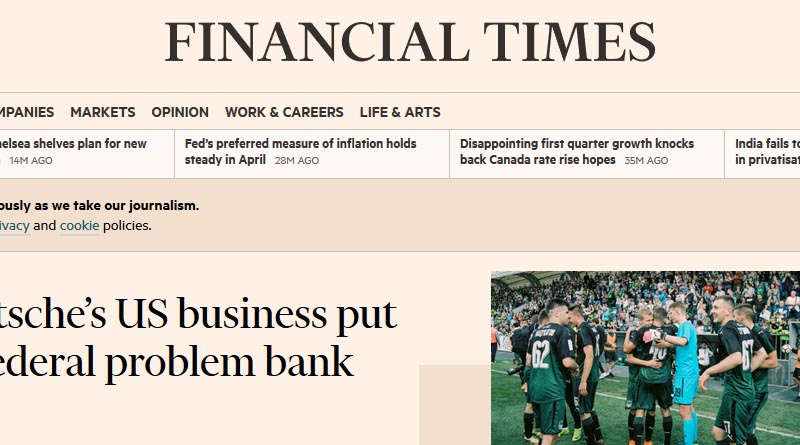Image resolution: width=800 pixels, height=445 pixels.
Task: Go to the Opinion section
Action: point(180,112)
